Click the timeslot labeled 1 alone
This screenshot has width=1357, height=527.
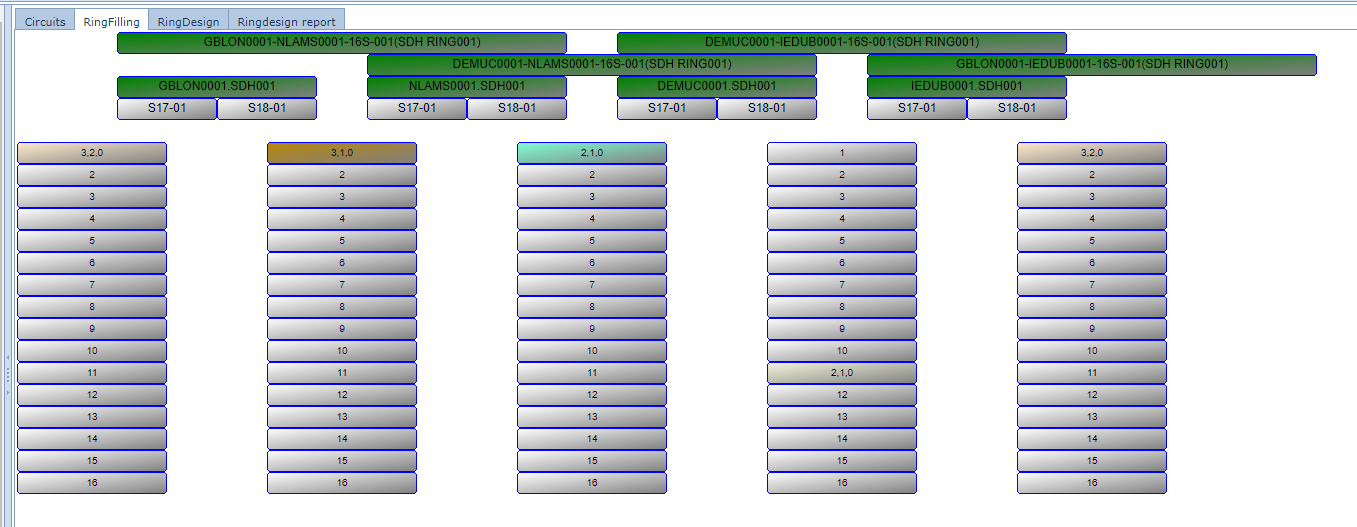(x=841, y=153)
